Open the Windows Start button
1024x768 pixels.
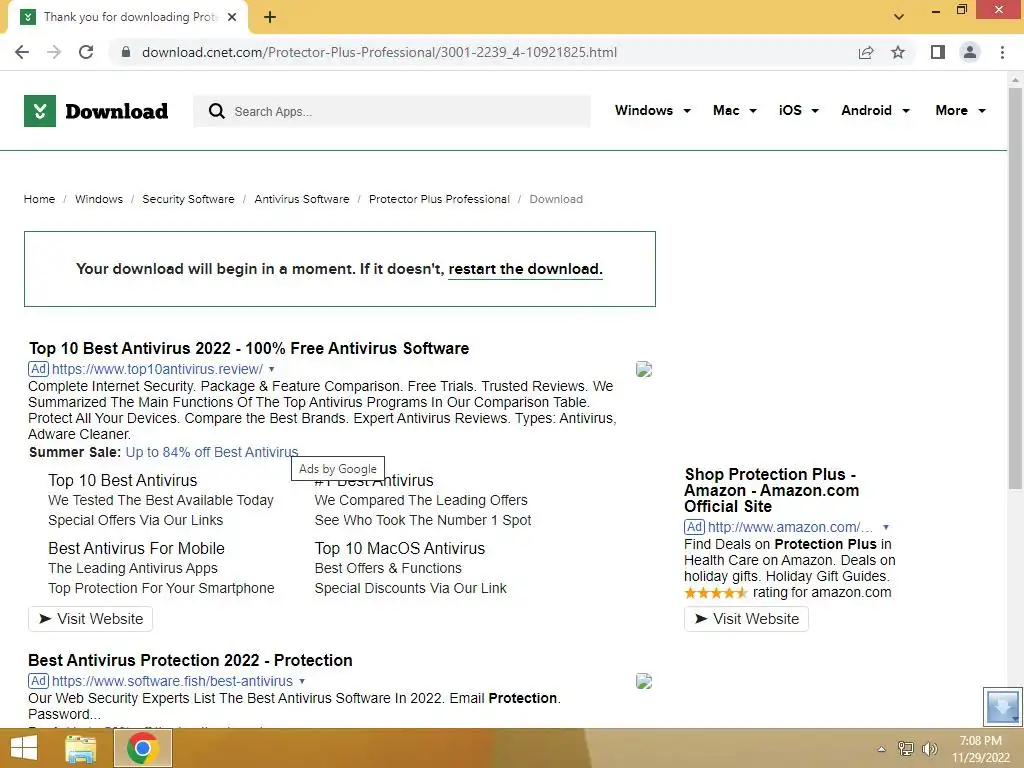coord(24,748)
